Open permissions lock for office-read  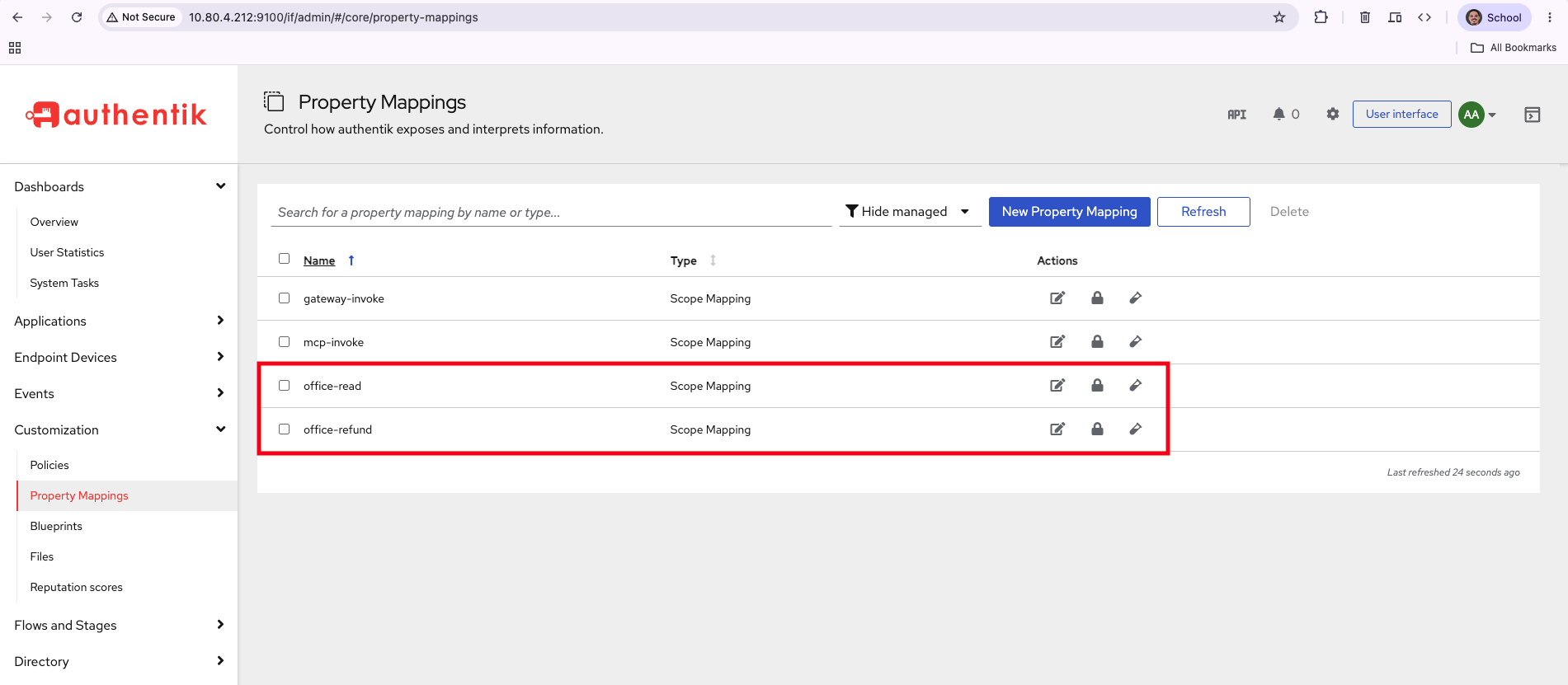(1097, 385)
